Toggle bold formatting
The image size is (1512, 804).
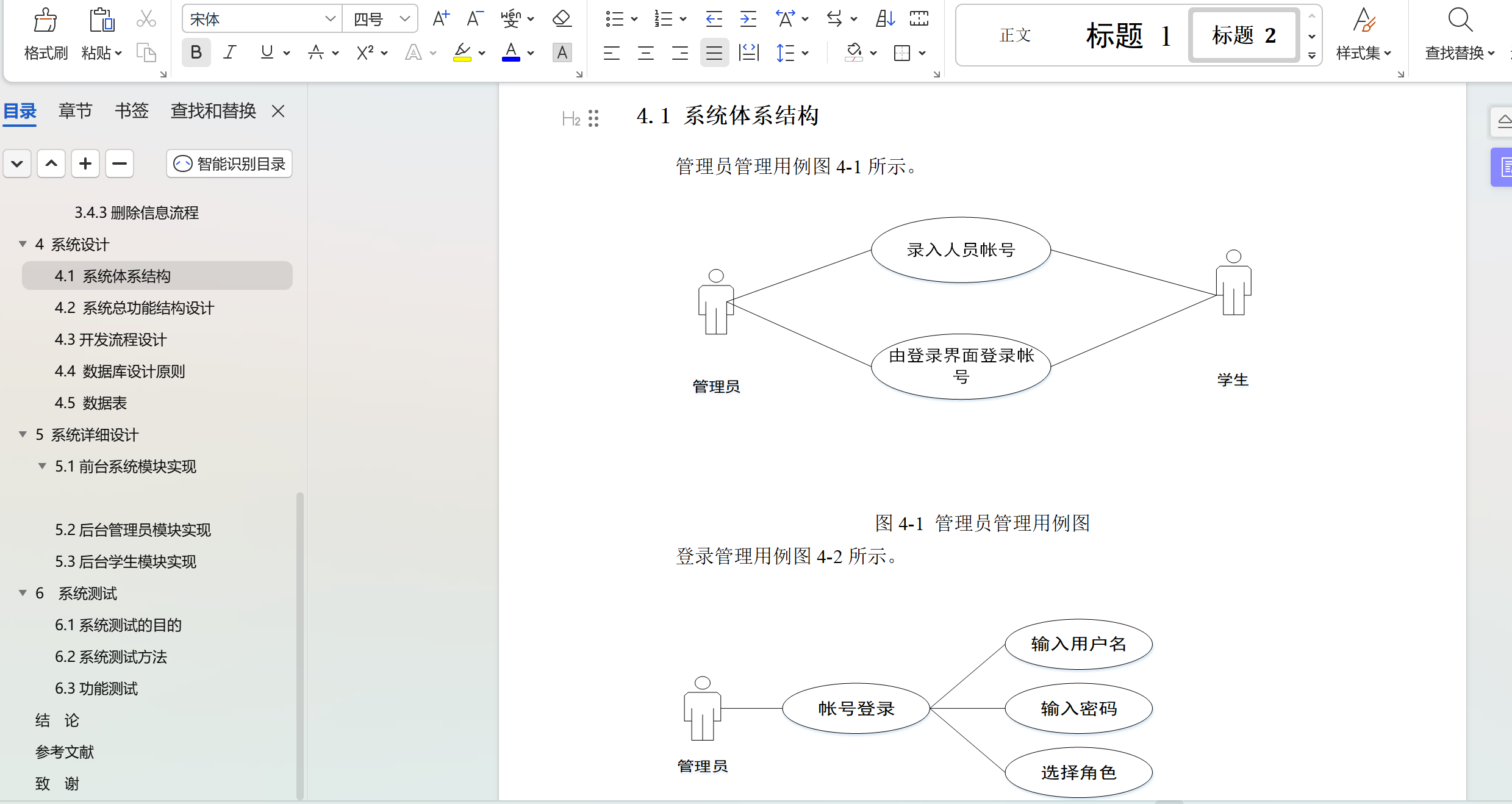tap(196, 52)
